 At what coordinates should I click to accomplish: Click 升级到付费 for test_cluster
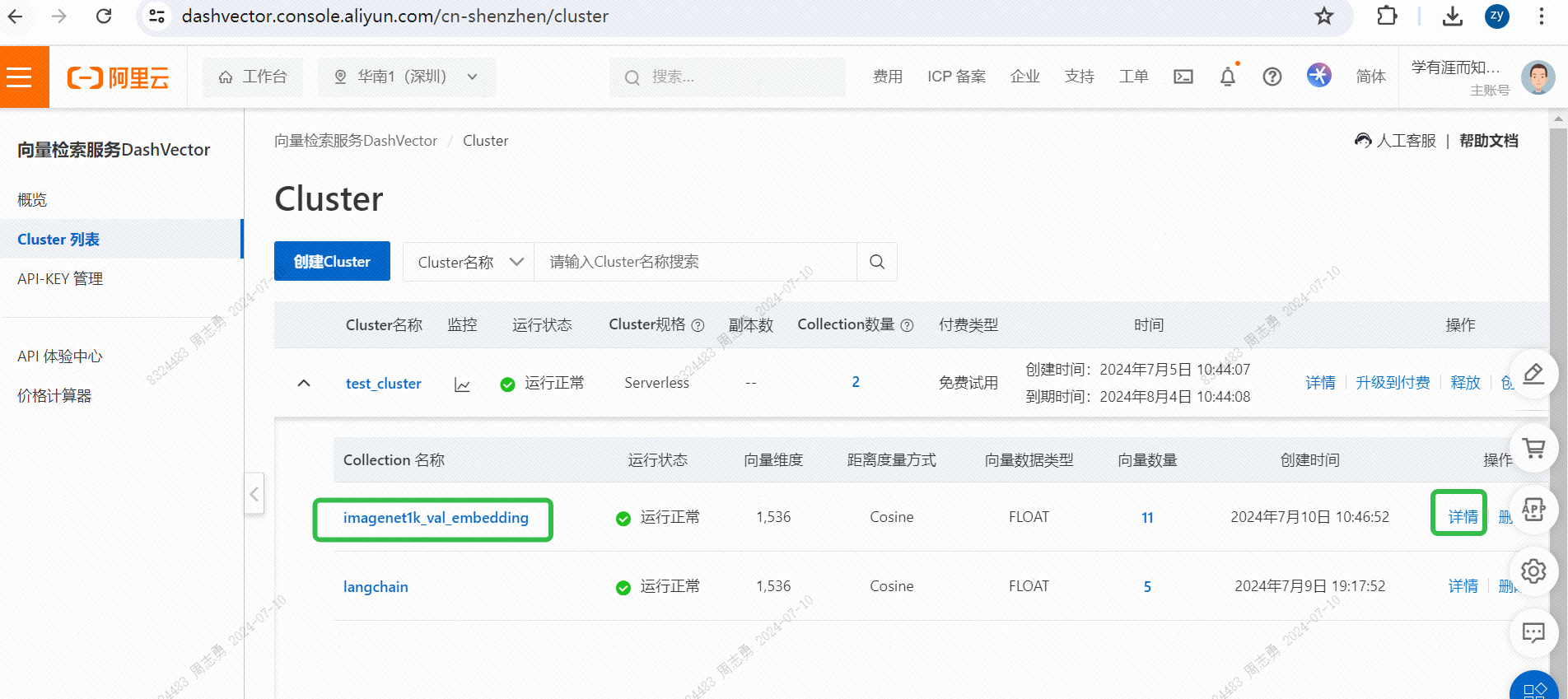1393,383
